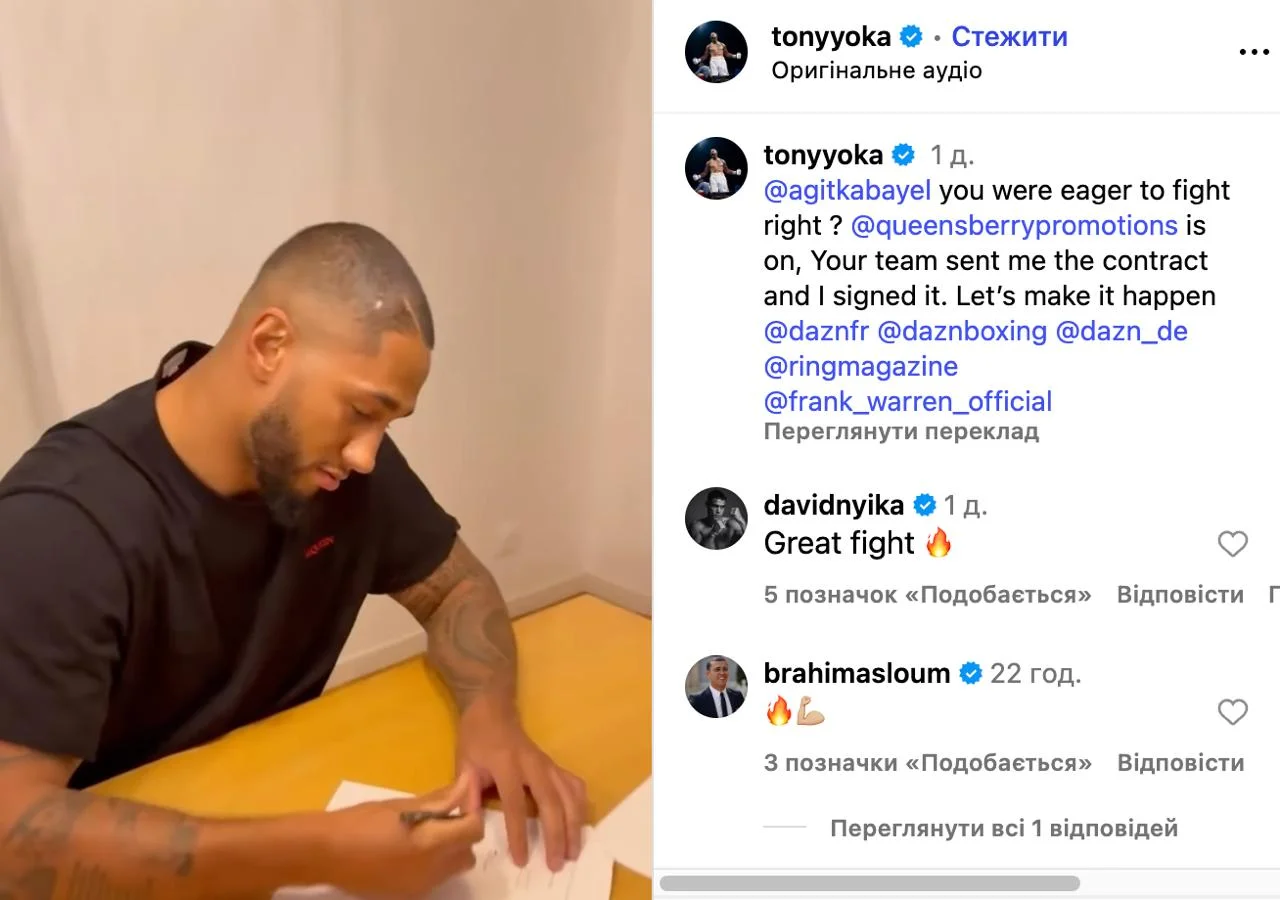Expand replies with Переглянути всі 1 відповідей

(1004, 828)
